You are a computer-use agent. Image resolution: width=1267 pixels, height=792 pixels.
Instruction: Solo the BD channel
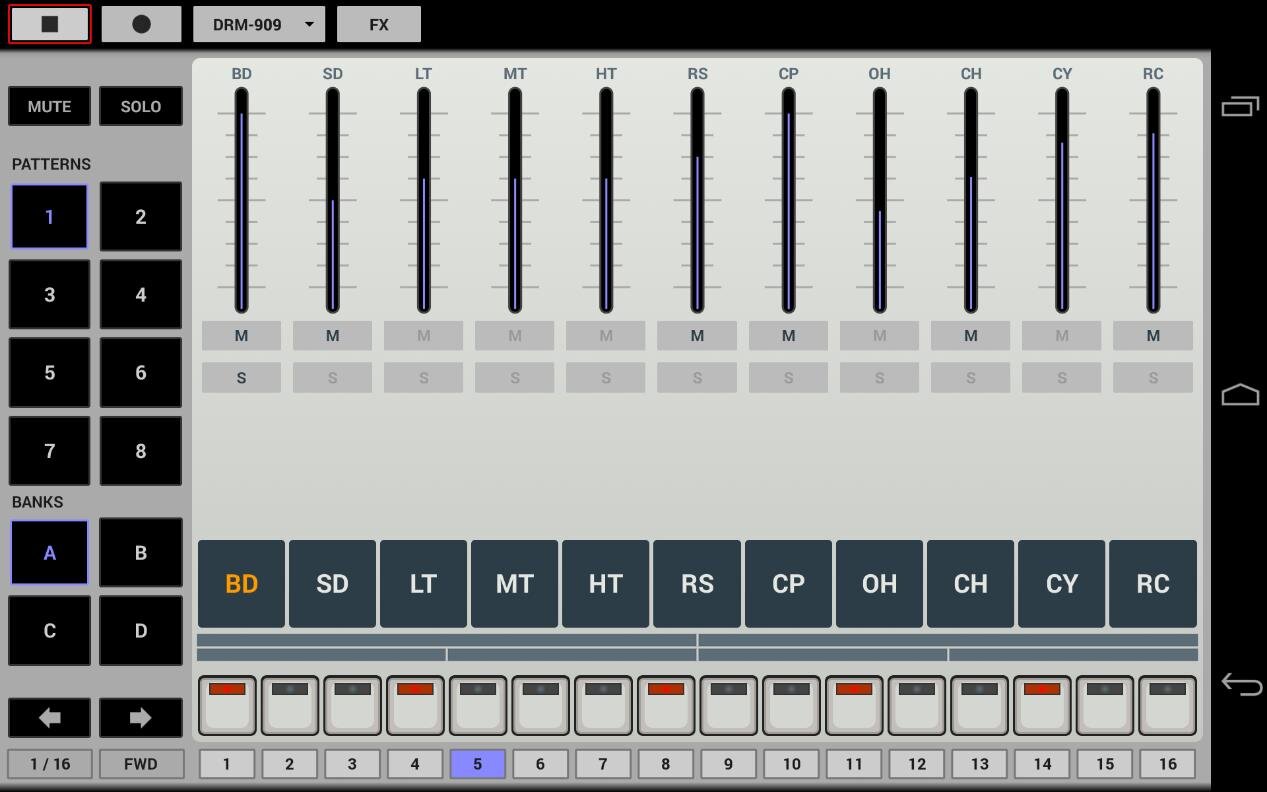coord(241,378)
